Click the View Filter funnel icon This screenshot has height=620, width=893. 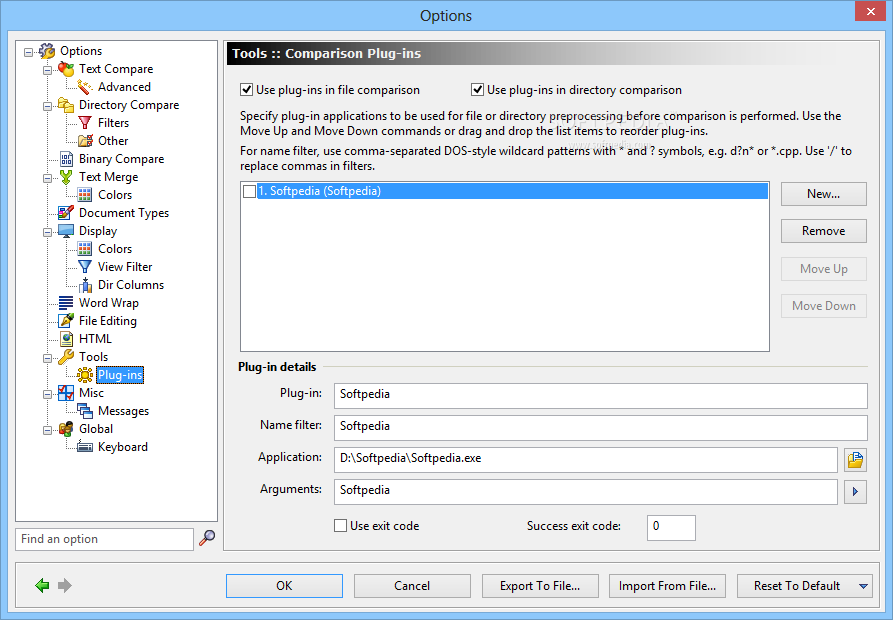[85, 267]
